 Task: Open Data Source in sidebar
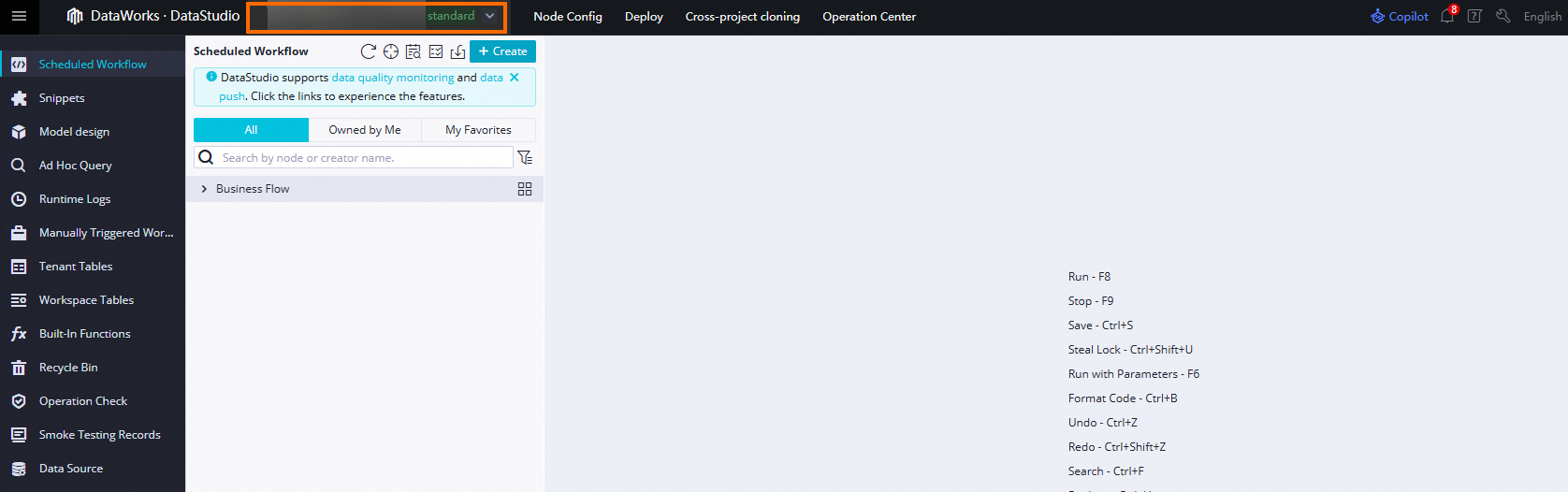[x=93, y=469]
